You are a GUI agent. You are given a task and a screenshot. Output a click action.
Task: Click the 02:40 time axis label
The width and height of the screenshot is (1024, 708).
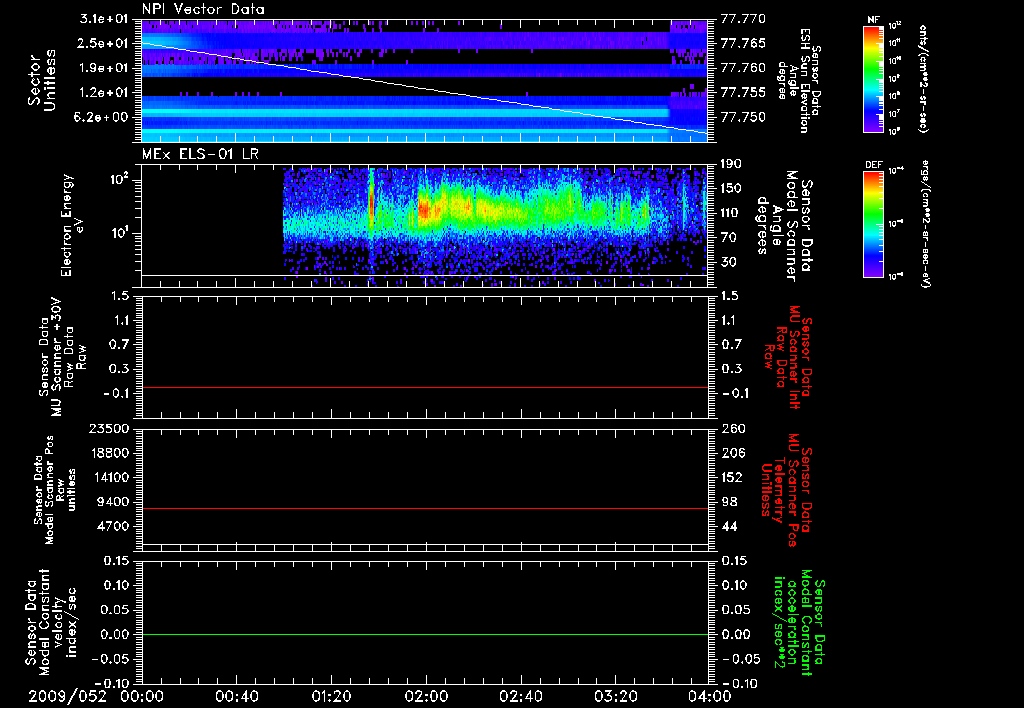(520, 696)
